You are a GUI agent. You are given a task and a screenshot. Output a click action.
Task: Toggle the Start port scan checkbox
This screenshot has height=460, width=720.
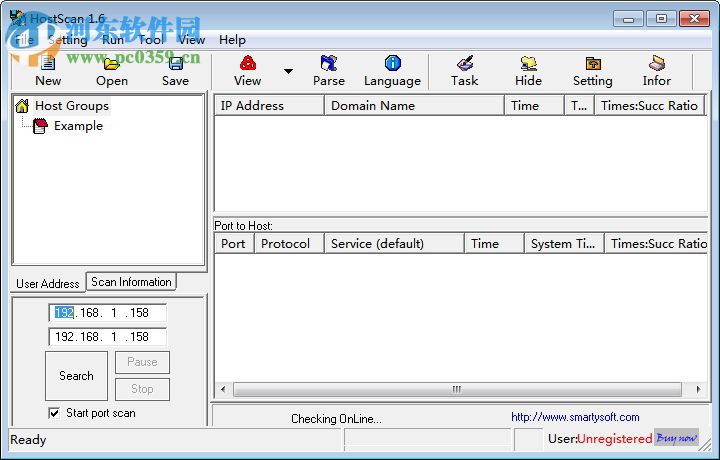54,413
